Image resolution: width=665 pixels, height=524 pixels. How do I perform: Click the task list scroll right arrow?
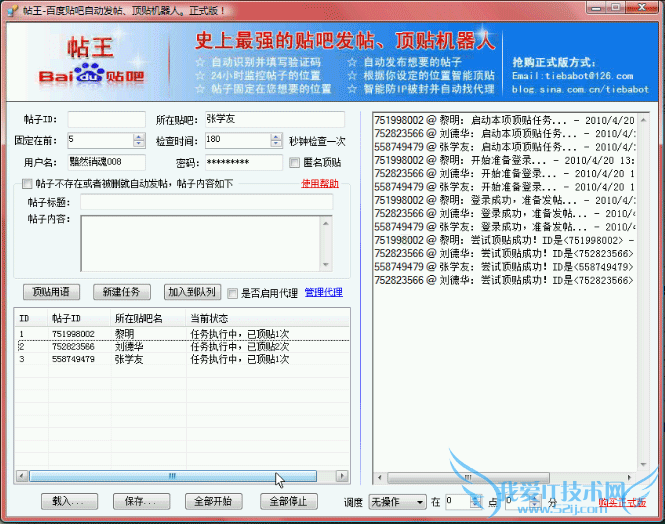pyautogui.click(x=342, y=476)
